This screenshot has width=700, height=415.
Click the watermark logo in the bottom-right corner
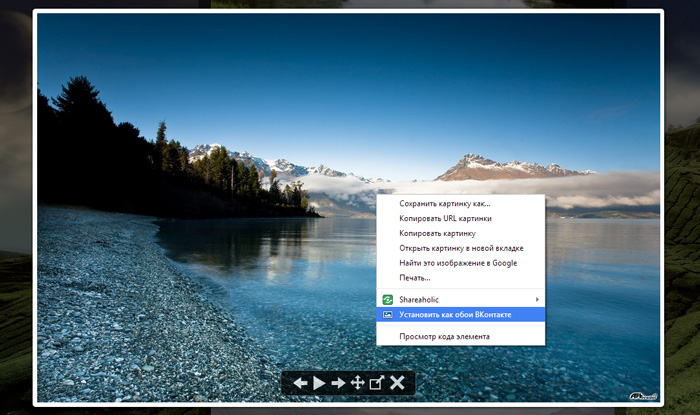pyautogui.click(x=643, y=397)
